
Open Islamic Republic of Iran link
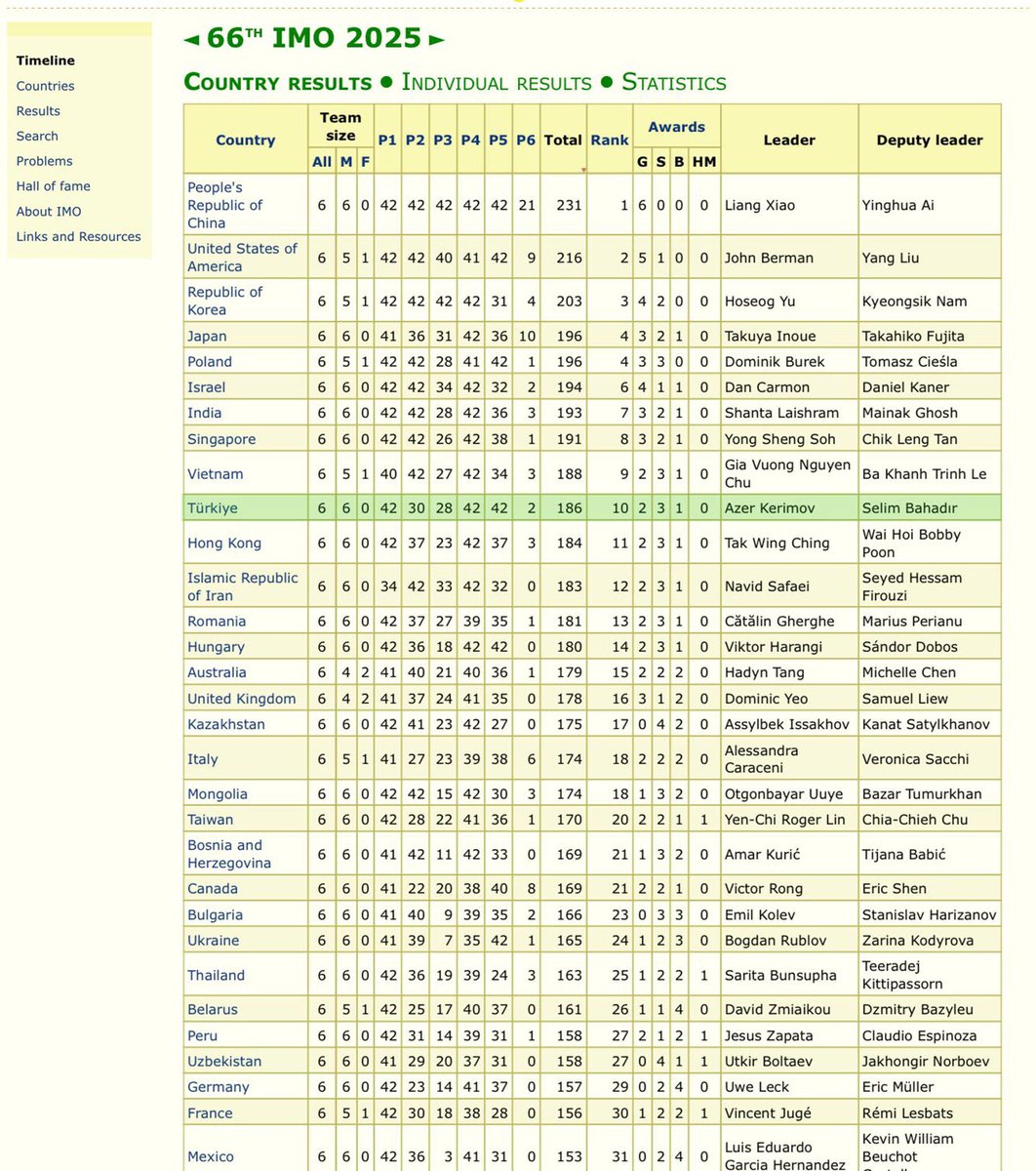pos(243,586)
